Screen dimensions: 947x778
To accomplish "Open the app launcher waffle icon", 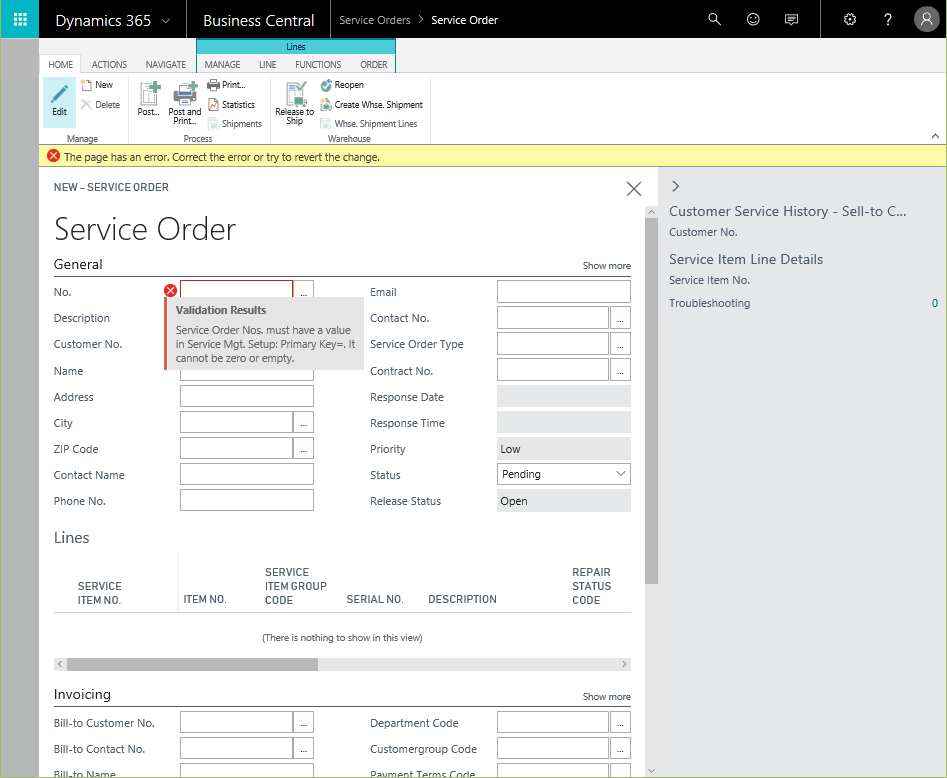I will pos(20,19).
